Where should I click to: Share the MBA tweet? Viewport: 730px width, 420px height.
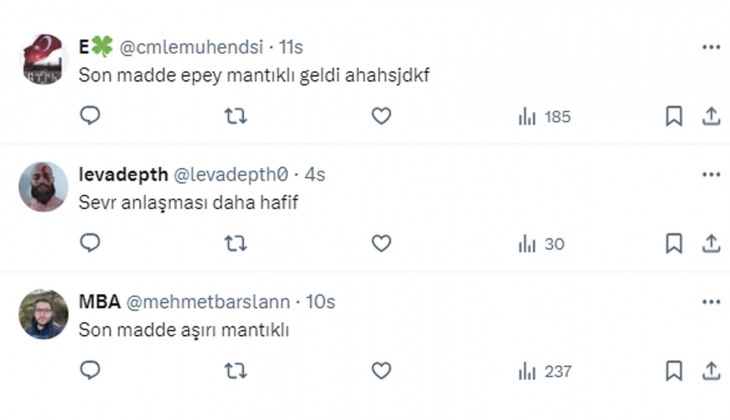[x=711, y=371]
